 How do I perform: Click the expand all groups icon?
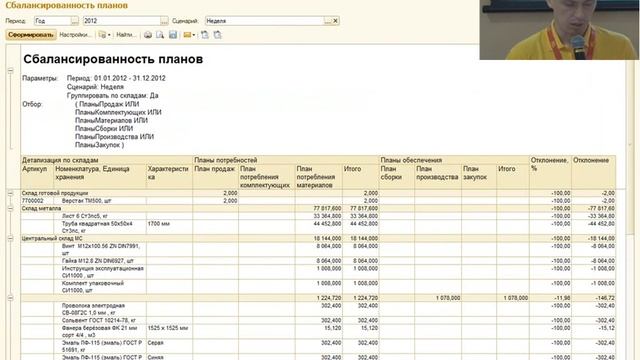pos(205,35)
